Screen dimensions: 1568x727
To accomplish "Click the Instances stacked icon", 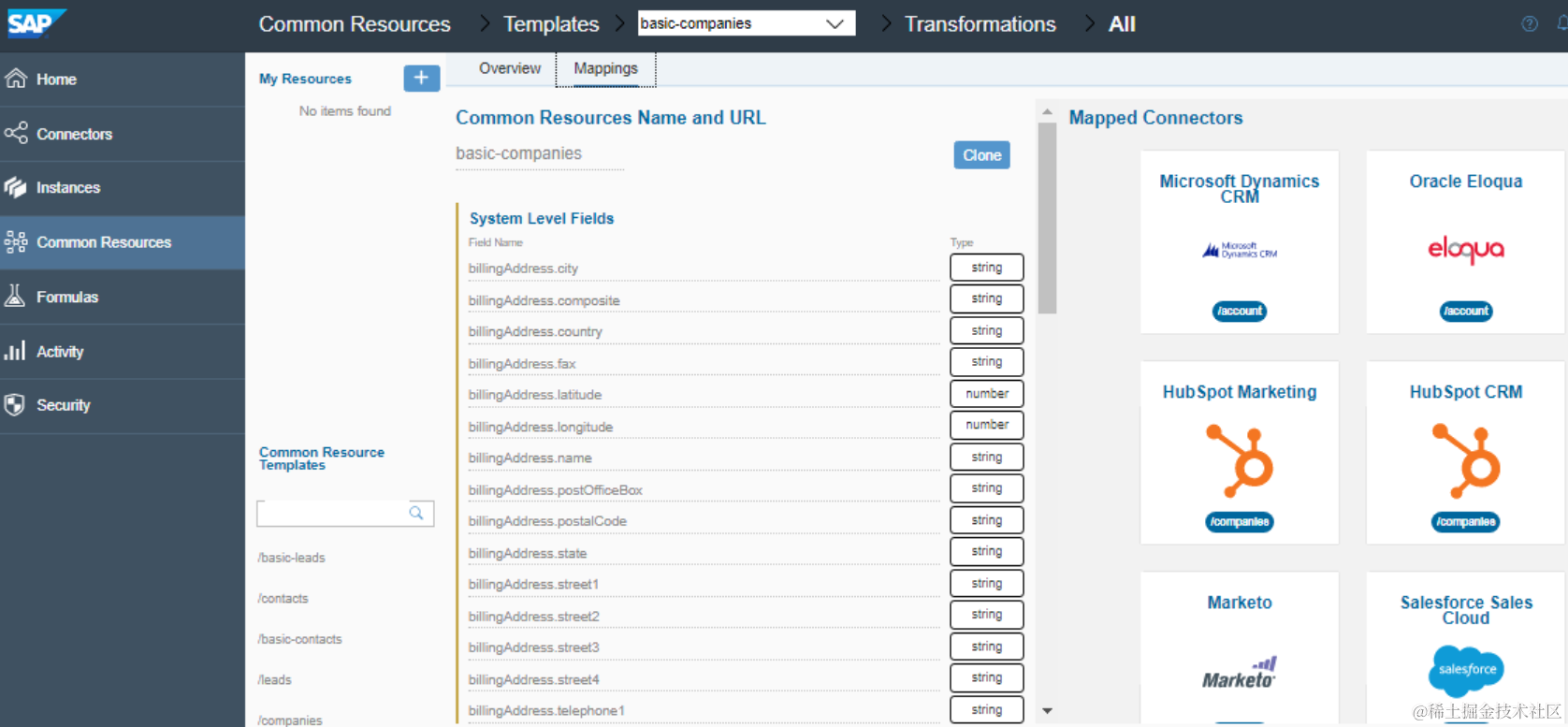I will pyautogui.click(x=16, y=187).
